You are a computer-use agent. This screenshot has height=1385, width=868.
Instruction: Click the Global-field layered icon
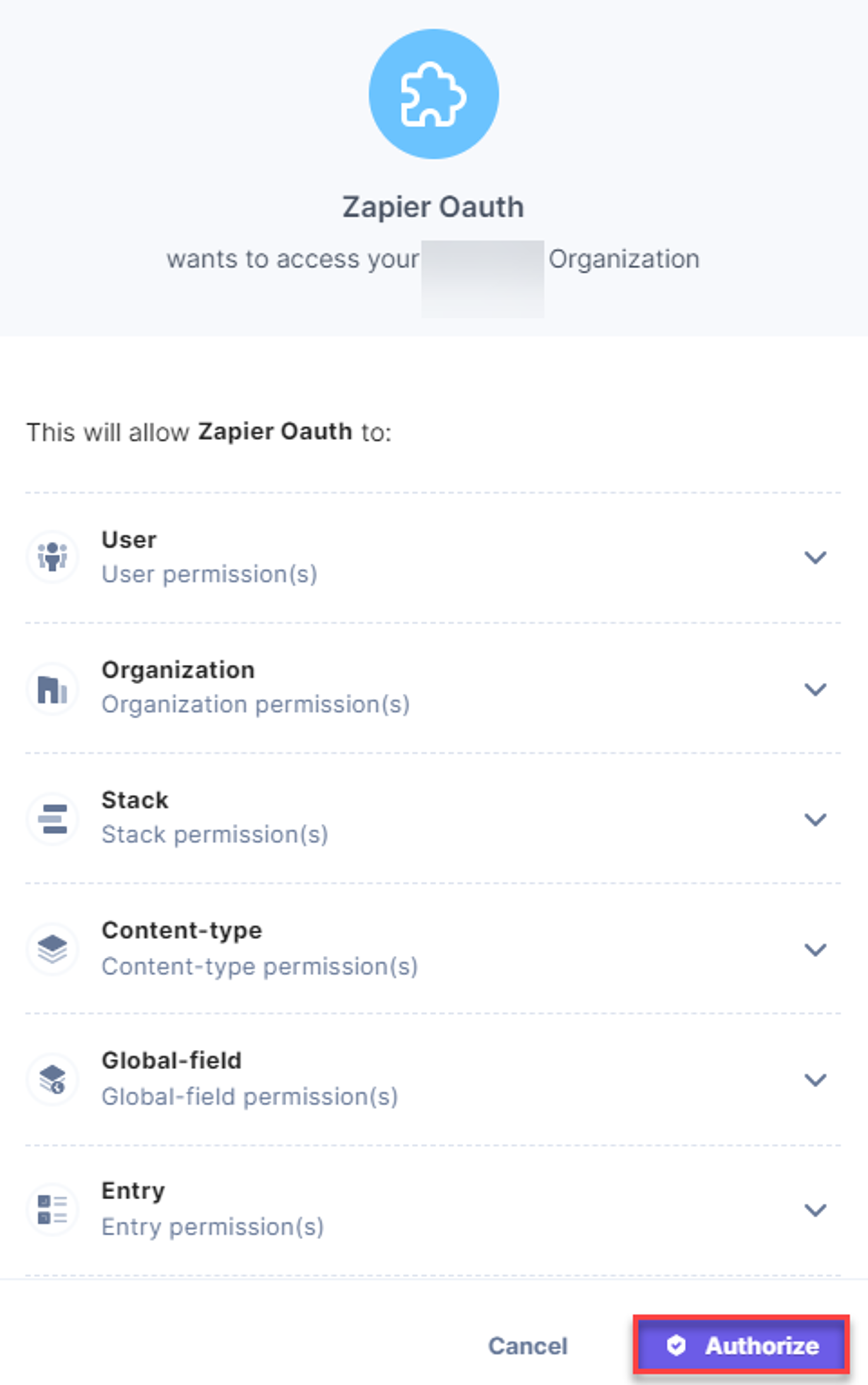52,1079
